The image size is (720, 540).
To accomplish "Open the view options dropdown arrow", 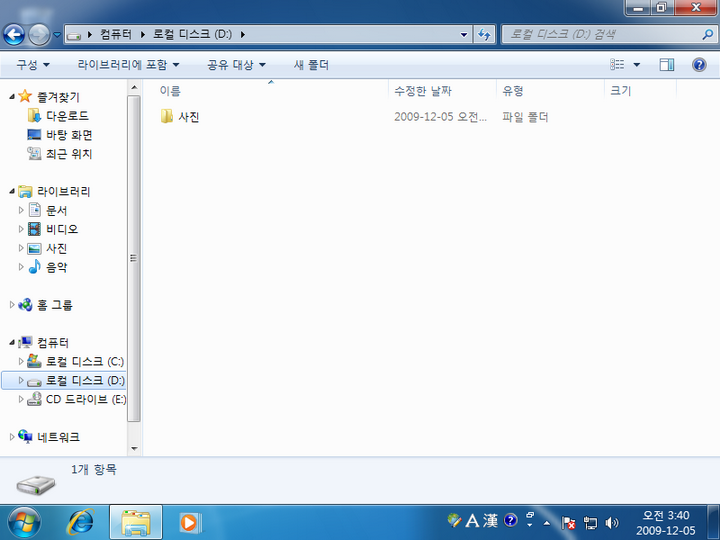I will [x=636, y=65].
